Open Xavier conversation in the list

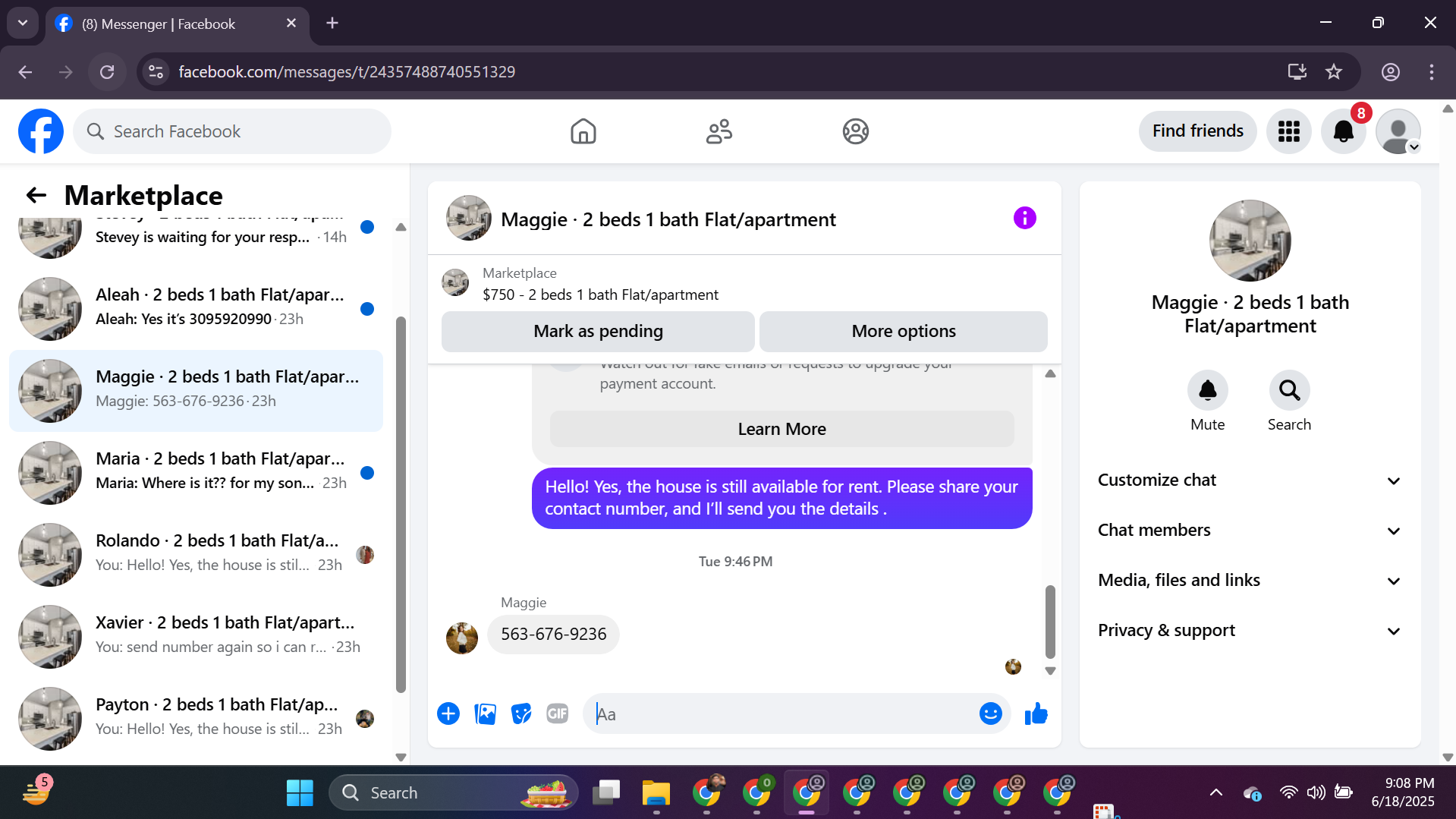coord(196,636)
